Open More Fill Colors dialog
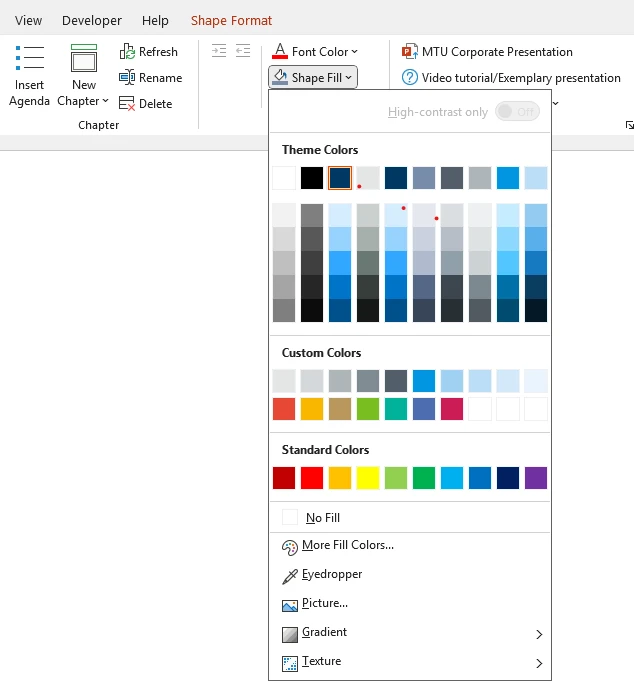 tap(410, 545)
